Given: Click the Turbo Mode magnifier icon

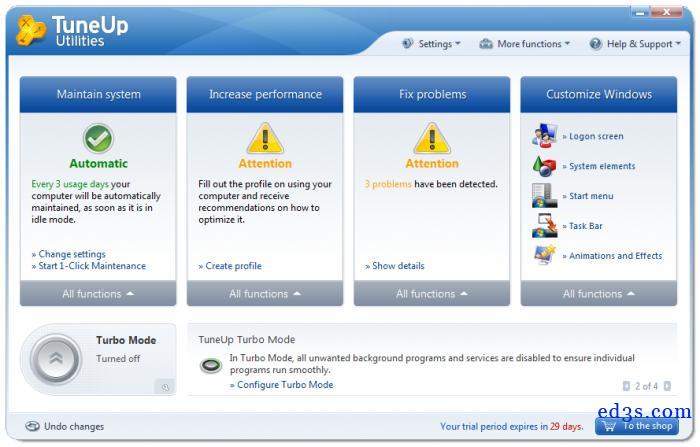Looking at the screenshot, I should point(165,387).
